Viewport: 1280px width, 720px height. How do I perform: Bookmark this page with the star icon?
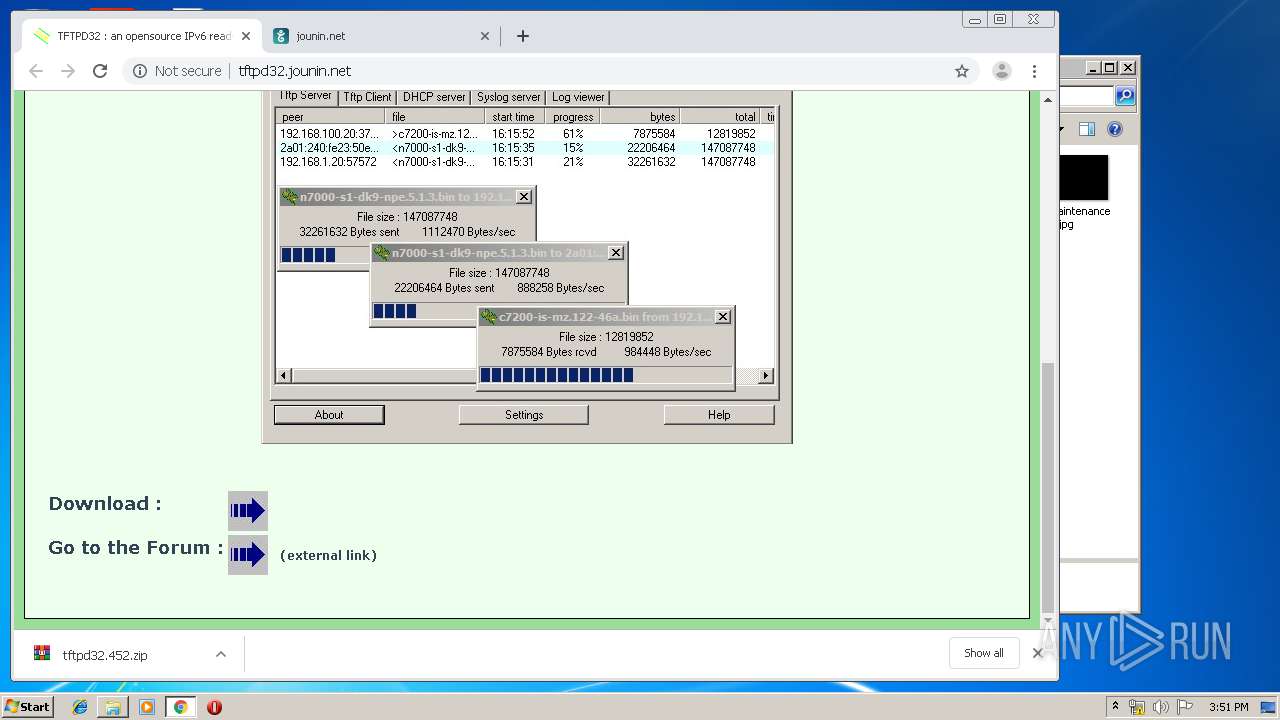pos(962,71)
